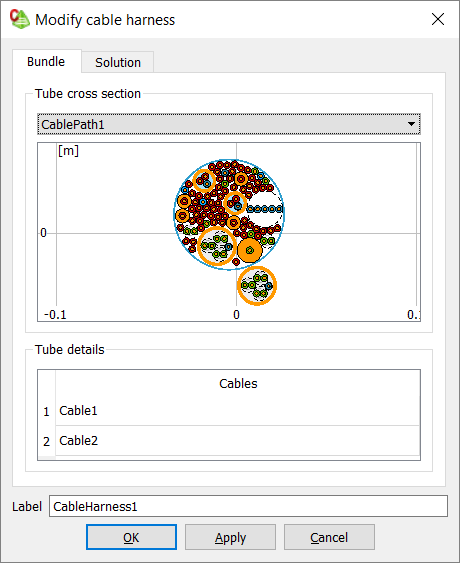Click row header number 2

(47, 441)
